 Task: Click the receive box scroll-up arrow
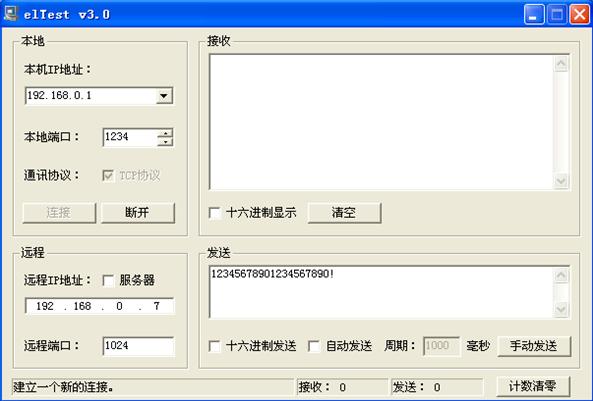point(561,64)
